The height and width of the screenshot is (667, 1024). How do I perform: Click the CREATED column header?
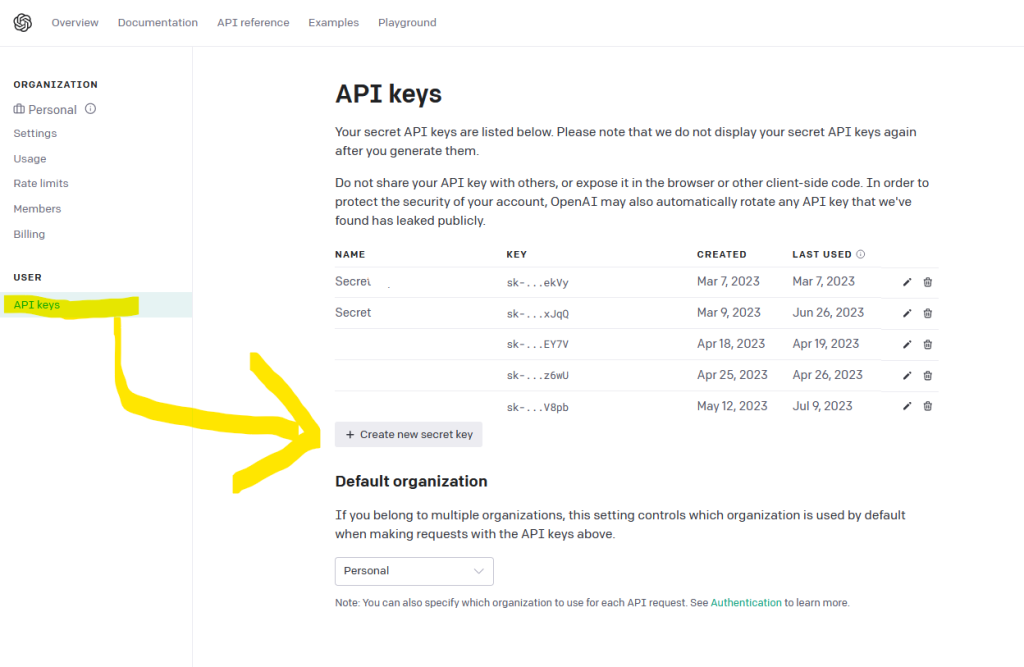click(x=722, y=254)
